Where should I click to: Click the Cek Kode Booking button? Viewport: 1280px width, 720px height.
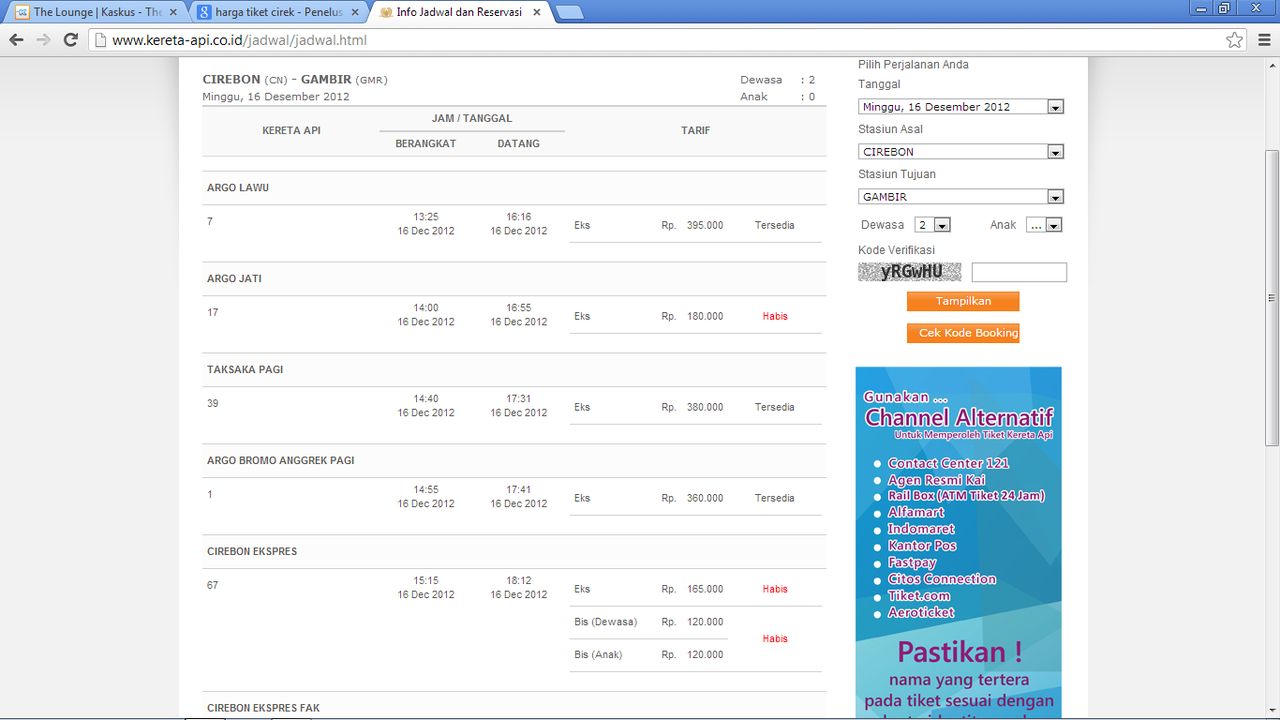[963, 333]
